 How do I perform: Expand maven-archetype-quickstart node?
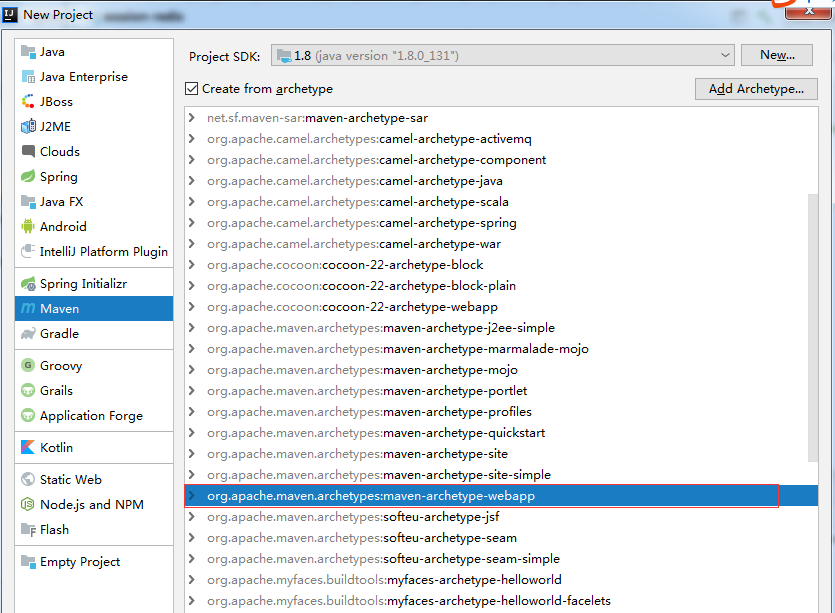click(192, 432)
